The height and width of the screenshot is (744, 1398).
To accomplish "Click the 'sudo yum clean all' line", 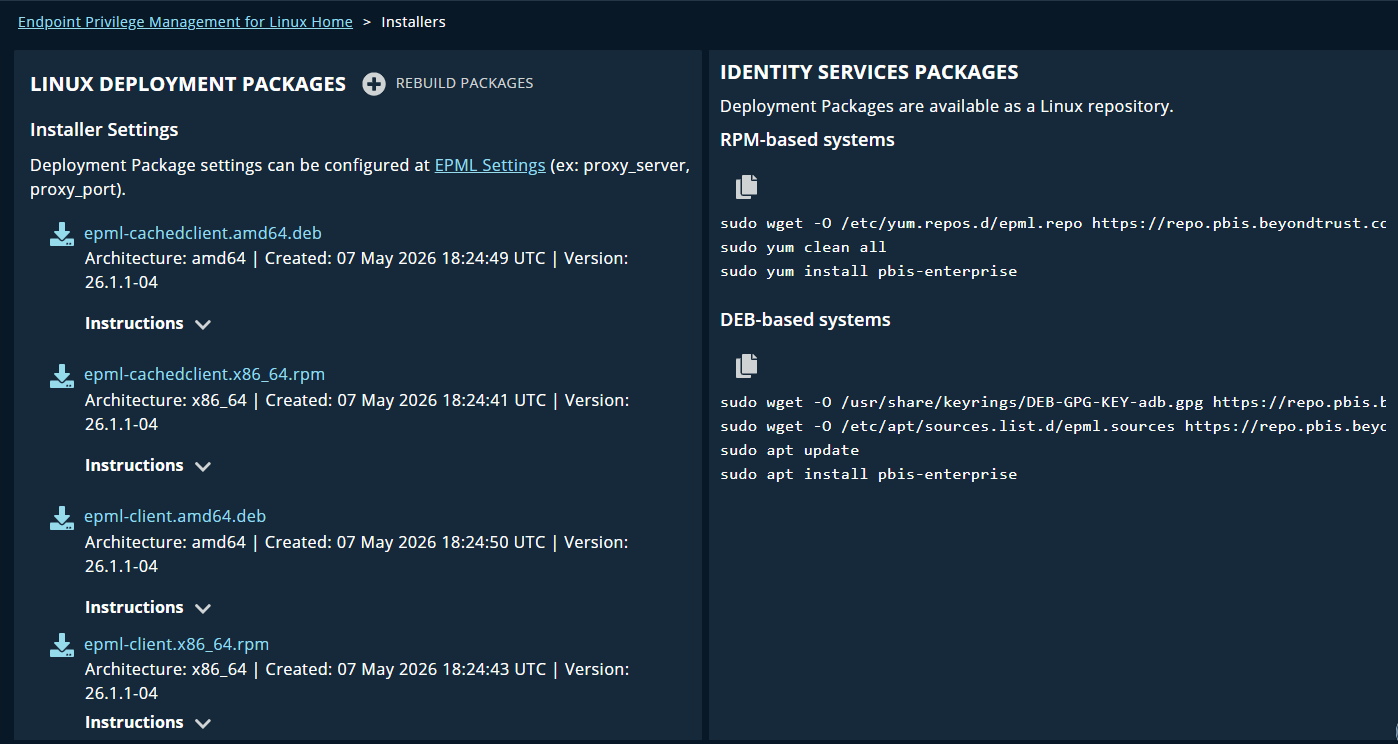I will (803, 247).
